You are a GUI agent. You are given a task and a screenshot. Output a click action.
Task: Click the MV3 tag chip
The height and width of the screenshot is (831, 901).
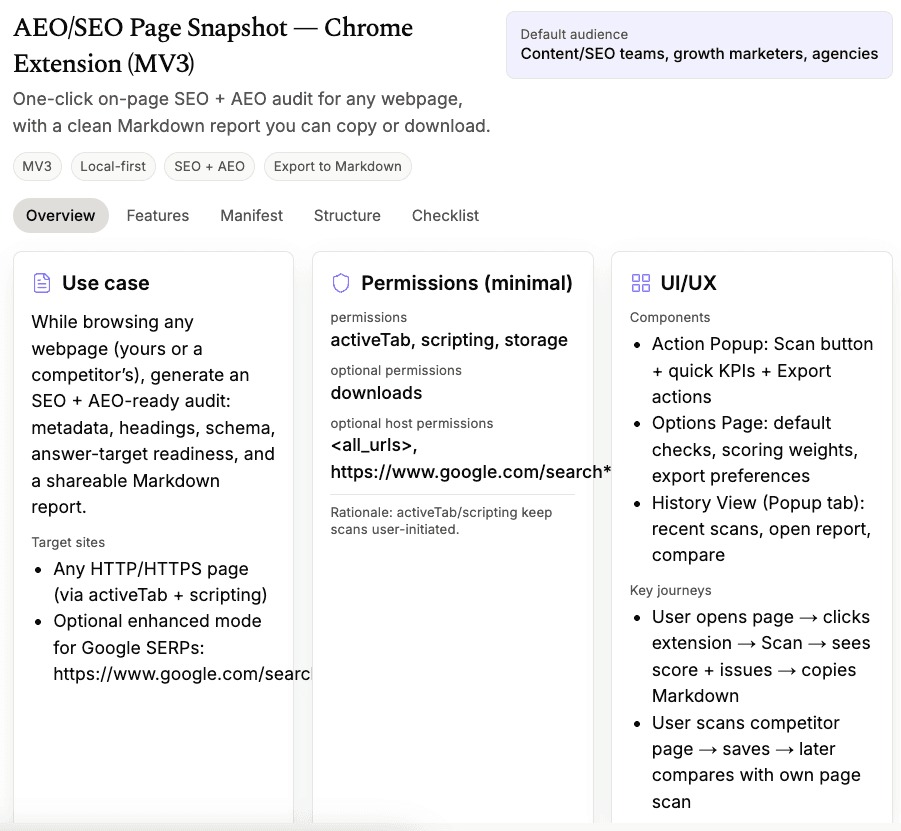coord(37,167)
